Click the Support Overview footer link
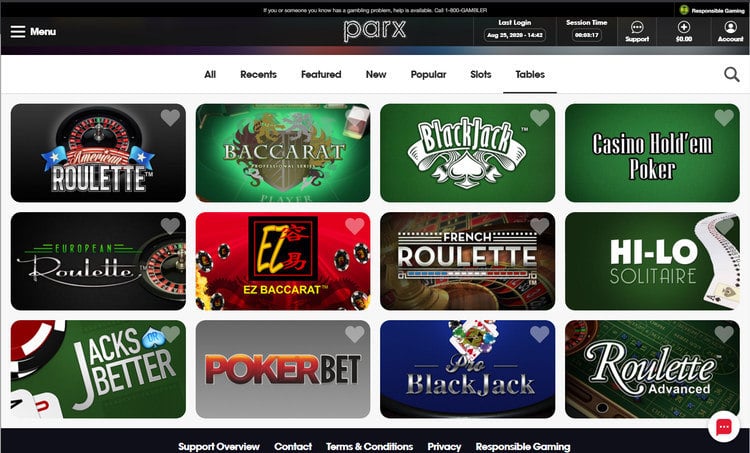The image size is (750, 453). [219, 446]
